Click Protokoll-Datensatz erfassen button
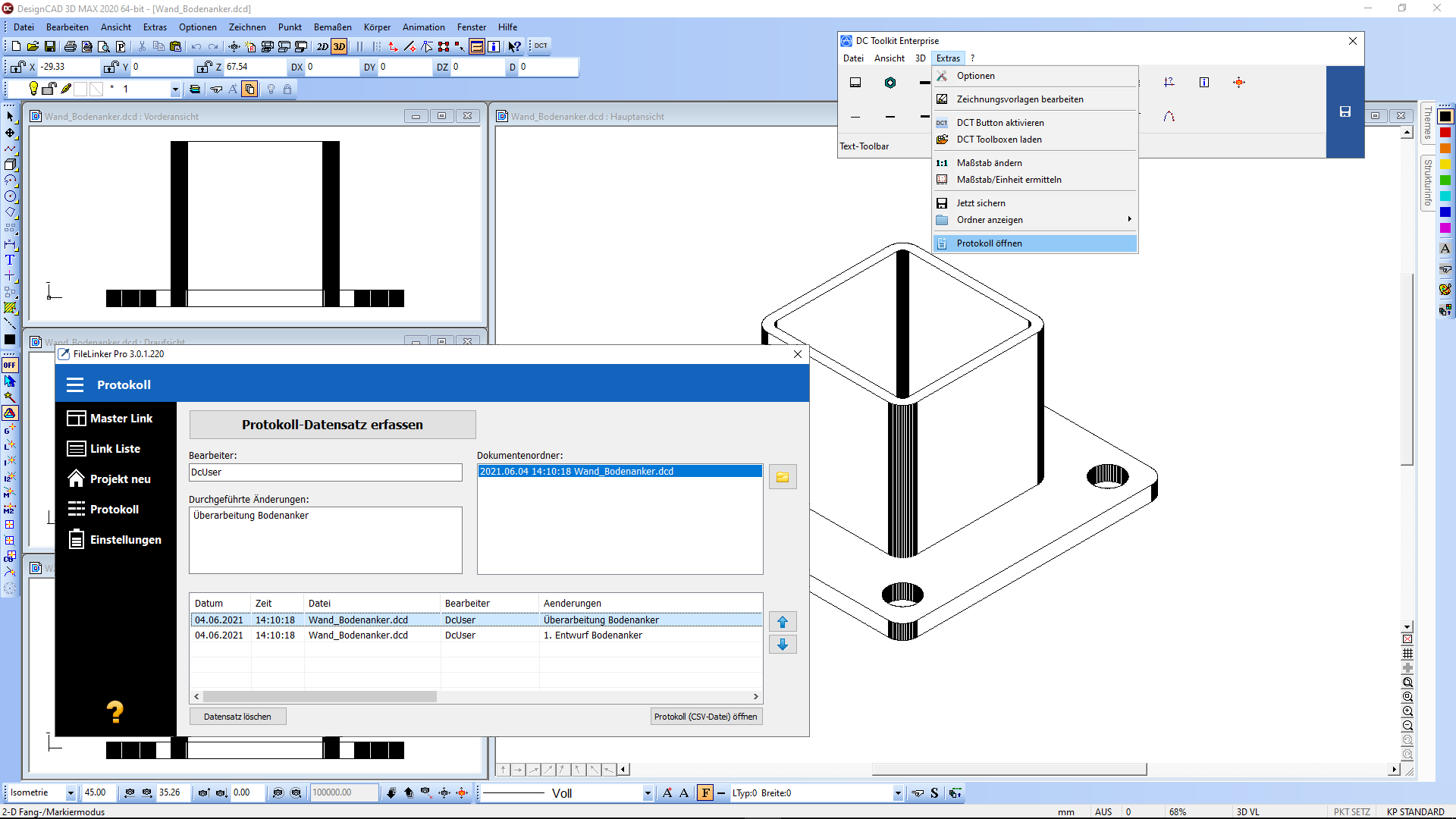The height and width of the screenshot is (819, 1456). point(332,425)
